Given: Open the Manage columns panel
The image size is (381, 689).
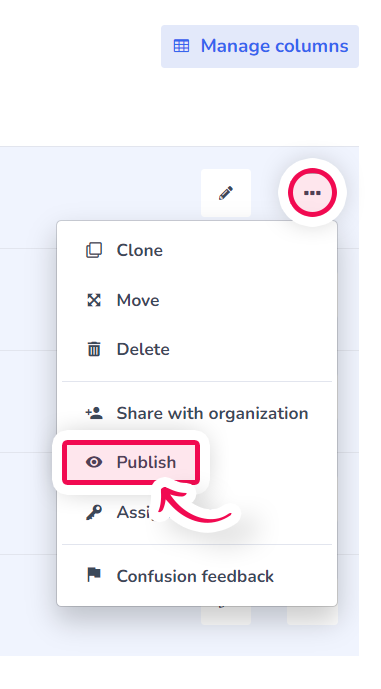Looking at the screenshot, I should (x=260, y=47).
